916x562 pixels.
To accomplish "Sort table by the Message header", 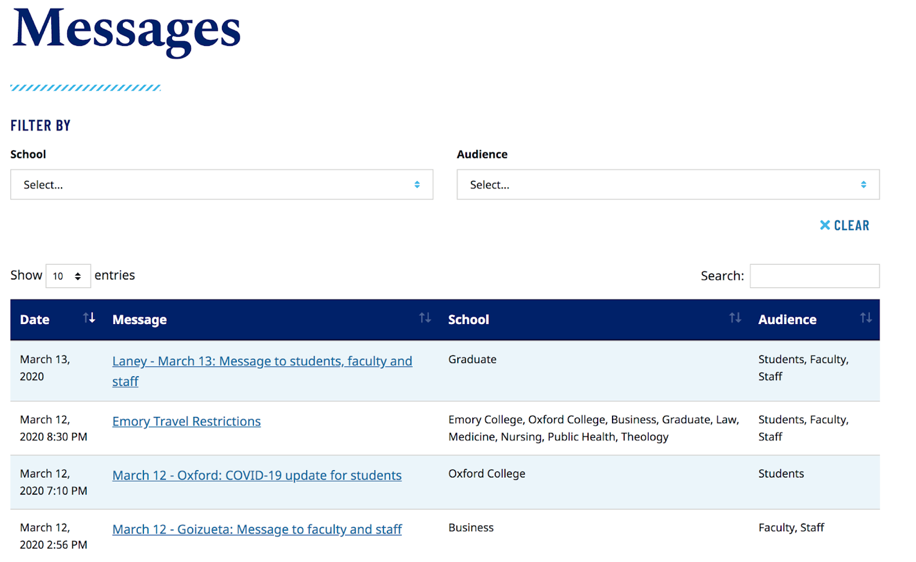I will click(x=140, y=320).
